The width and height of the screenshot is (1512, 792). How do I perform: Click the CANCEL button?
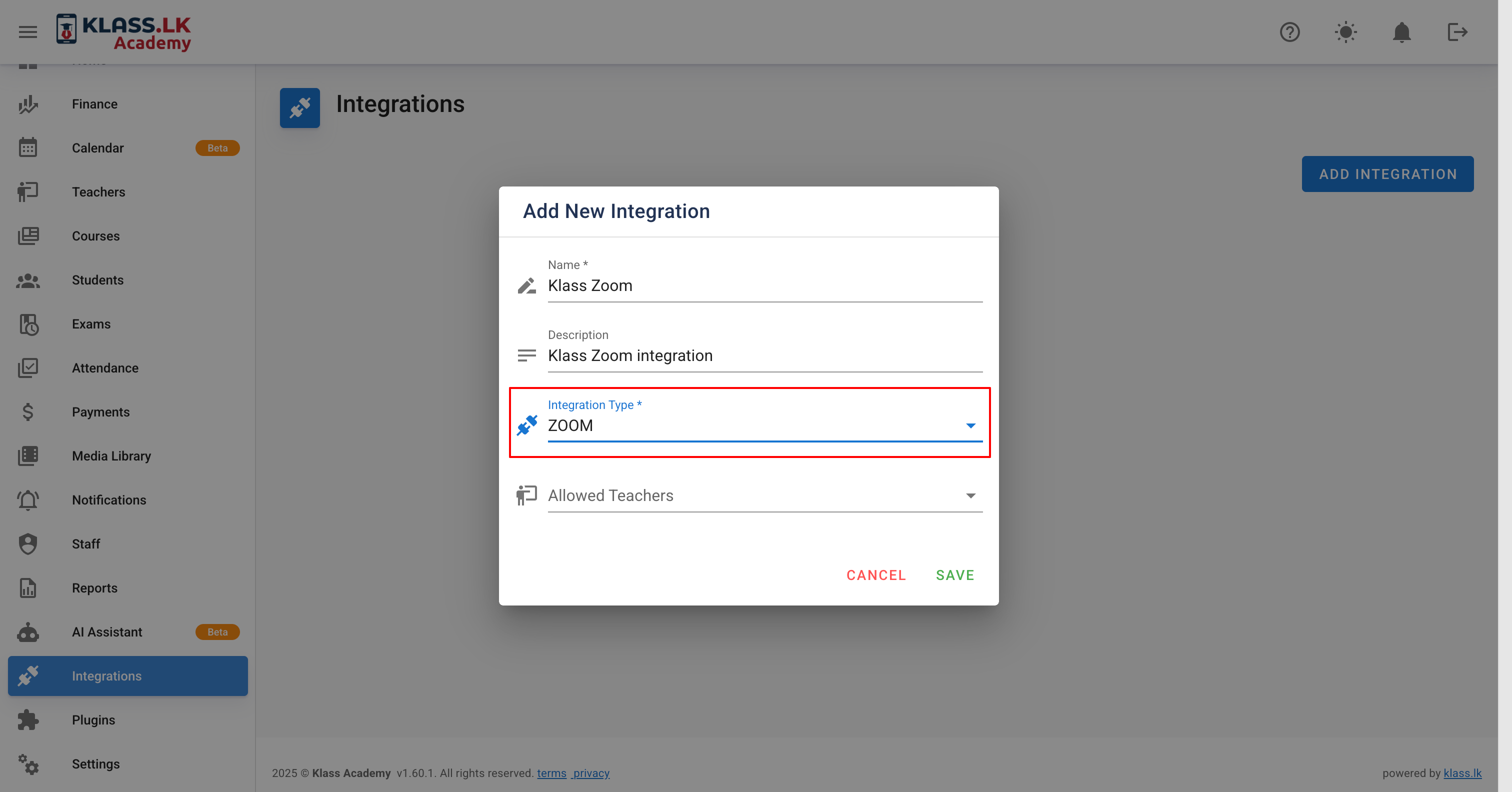(x=875, y=575)
